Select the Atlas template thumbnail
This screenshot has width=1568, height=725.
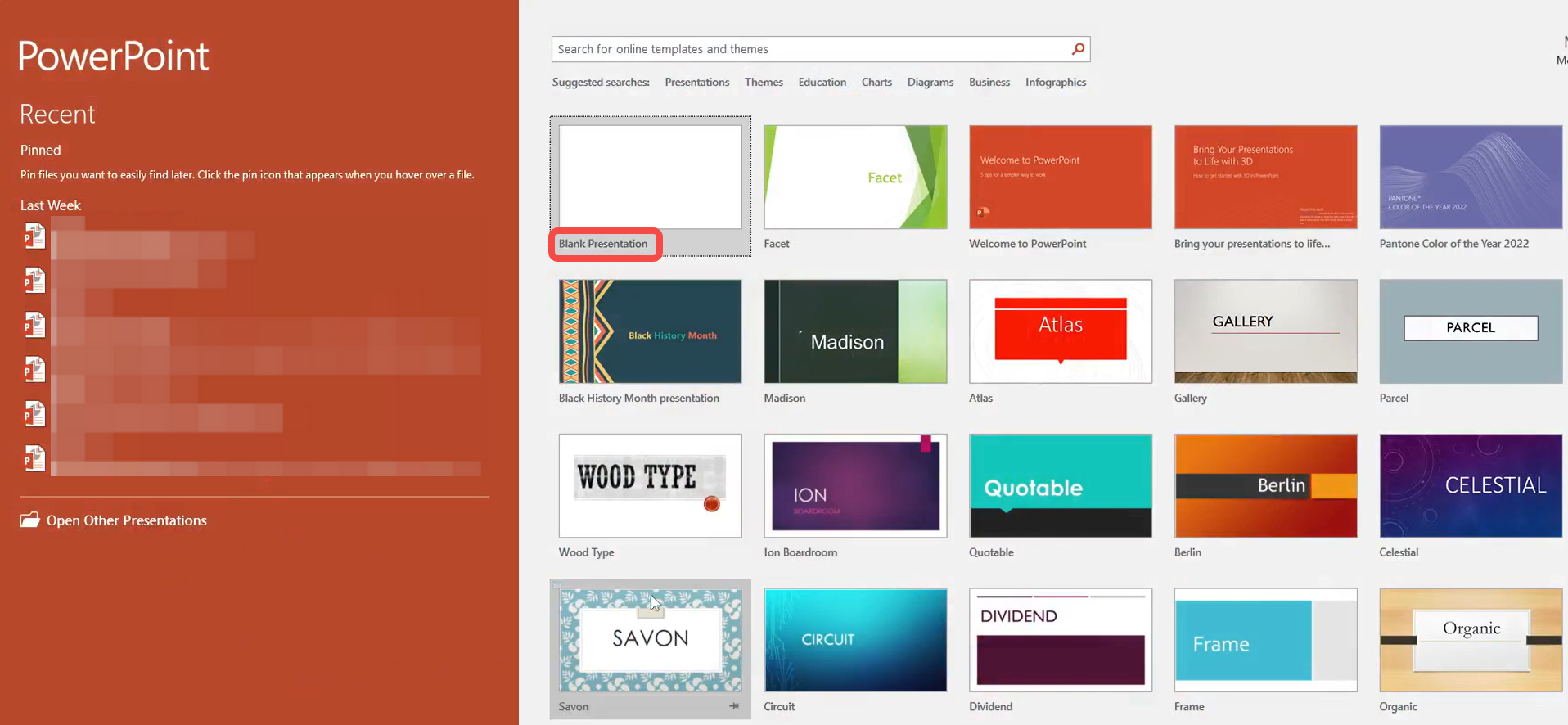tap(1061, 331)
